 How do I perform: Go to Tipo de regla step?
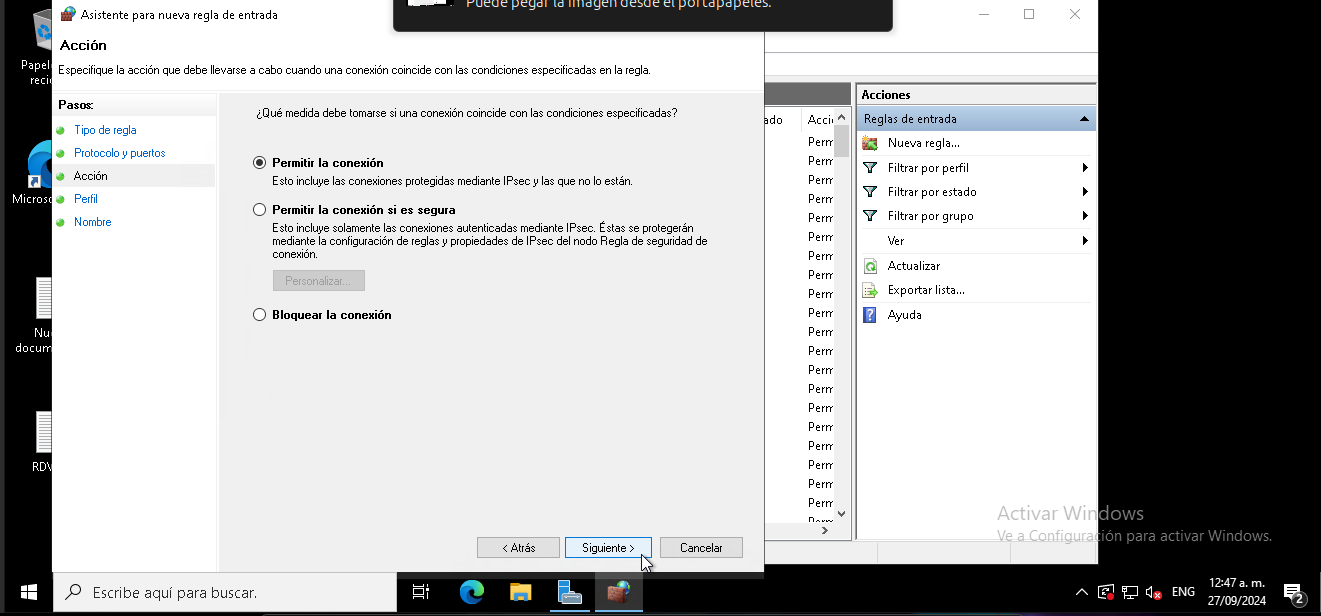coord(105,130)
